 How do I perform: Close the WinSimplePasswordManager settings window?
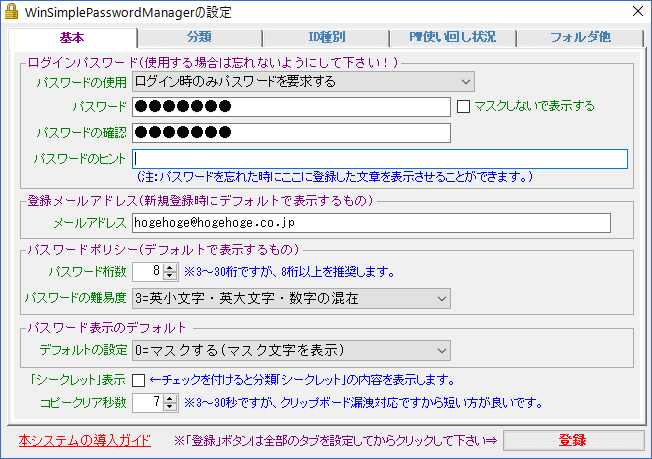tap(637, 11)
